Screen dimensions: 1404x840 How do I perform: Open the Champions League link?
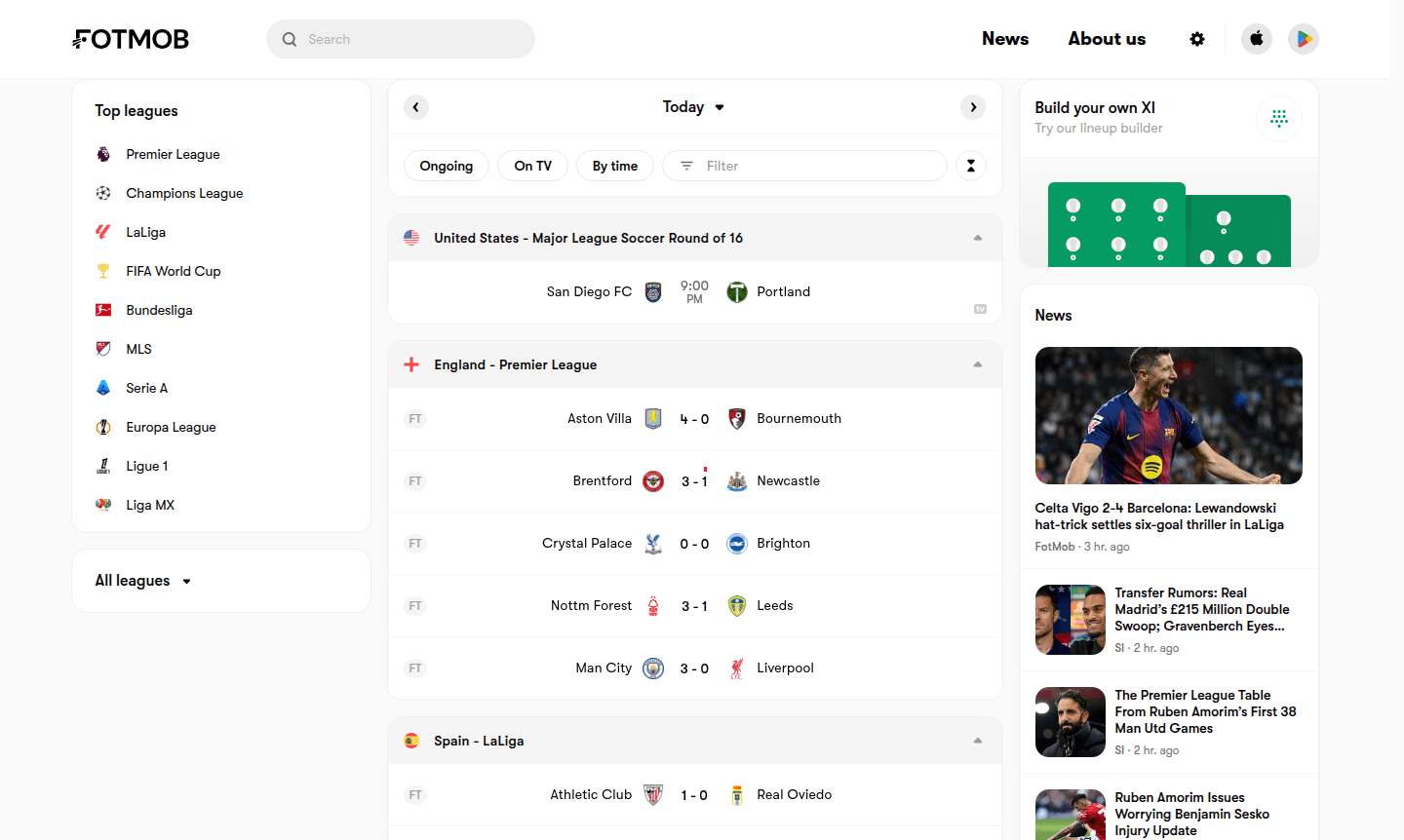(x=184, y=193)
